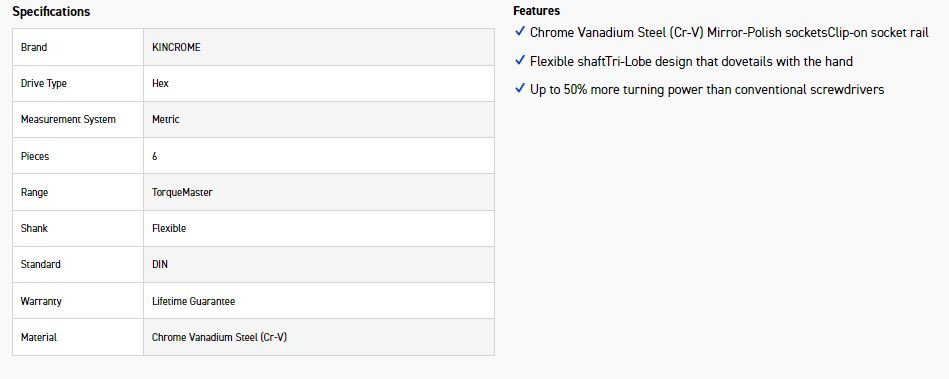The image size is (949, 379).
Task: Click the KINCROME brand value
Action: [x=176, y=47]
